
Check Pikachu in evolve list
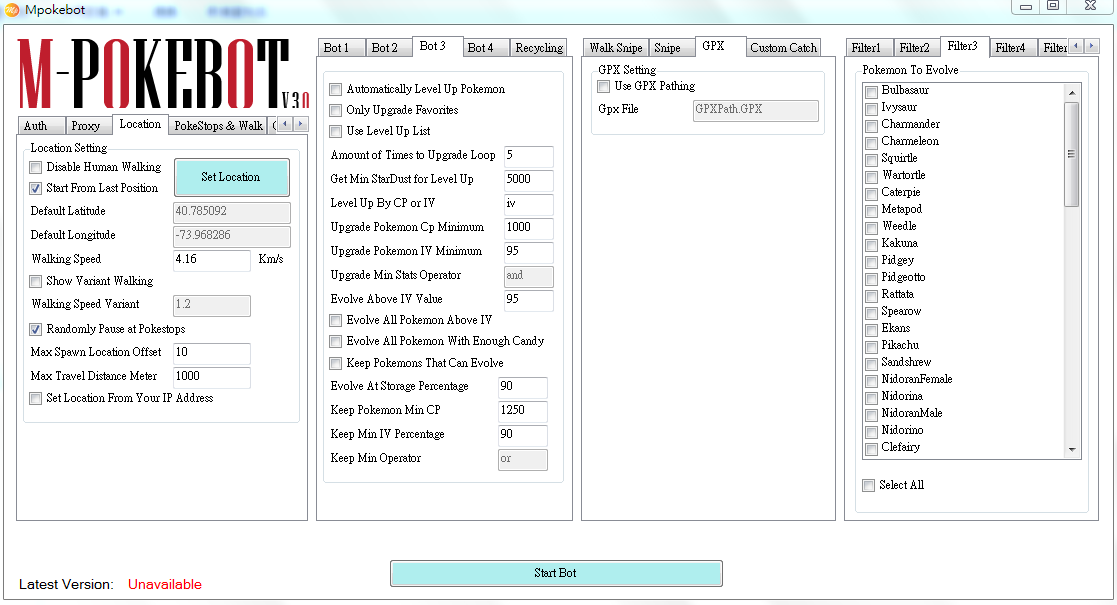pyautogui.click(x=871, y=347)
